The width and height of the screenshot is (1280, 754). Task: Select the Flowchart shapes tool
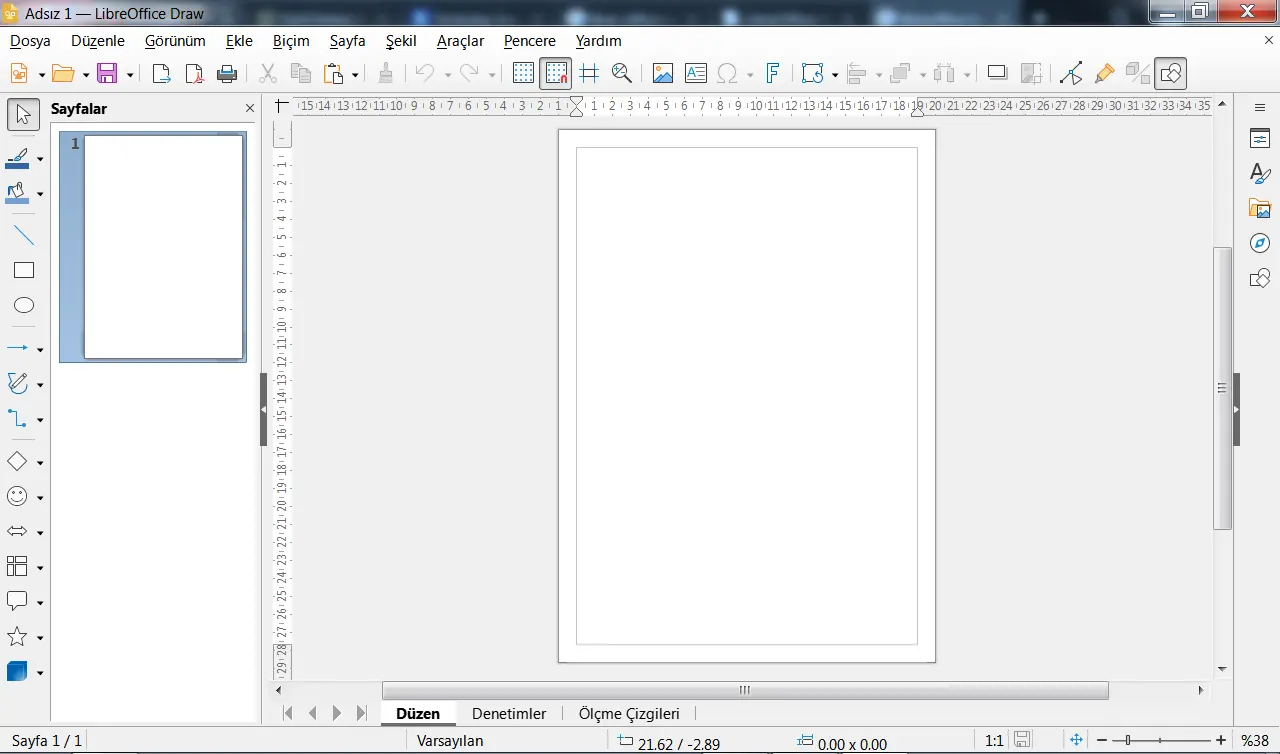[18, 567]
